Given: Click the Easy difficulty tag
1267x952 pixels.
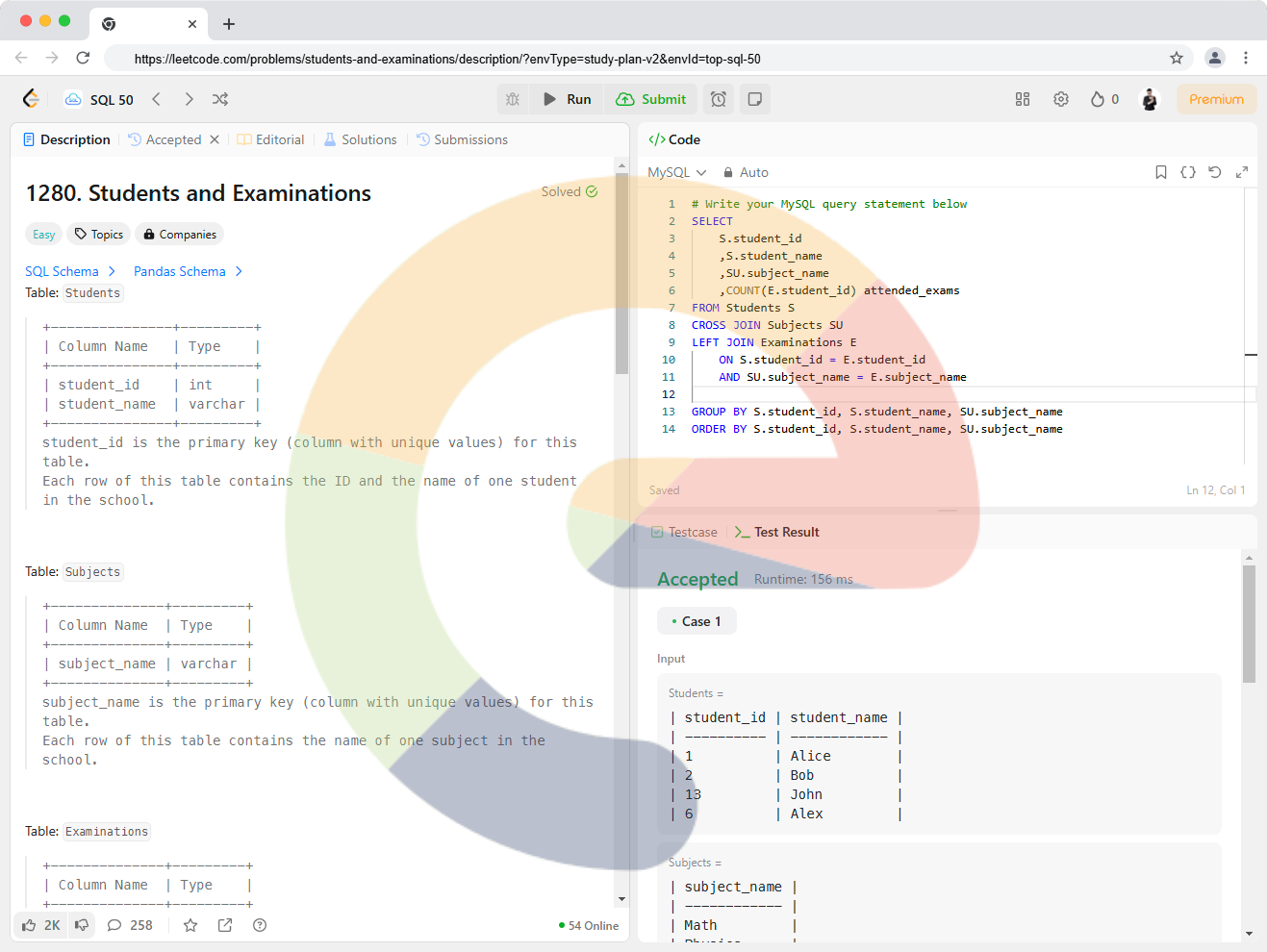Looking at the screenshot, I should 44,235.
